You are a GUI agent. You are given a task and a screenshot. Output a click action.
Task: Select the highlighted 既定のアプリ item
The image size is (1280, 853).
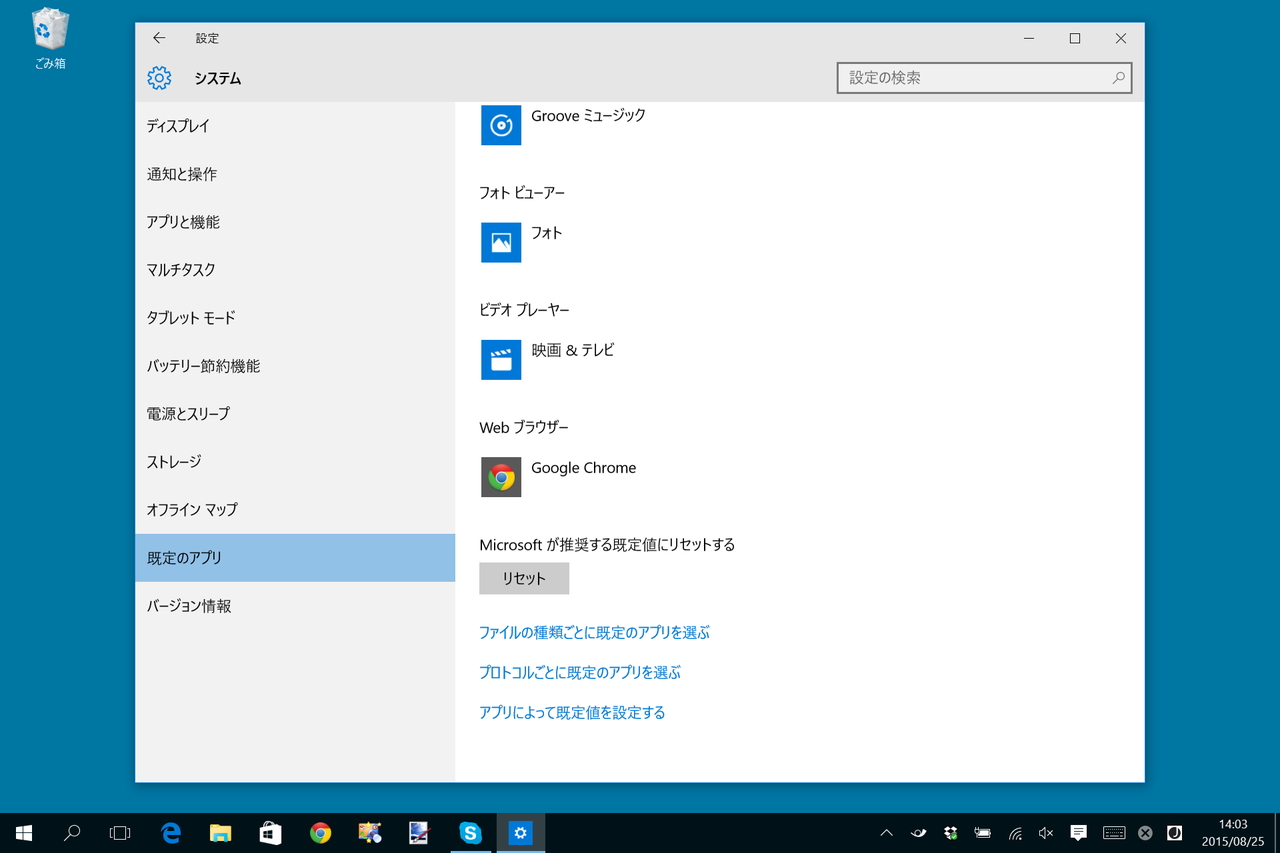(295, 558)
